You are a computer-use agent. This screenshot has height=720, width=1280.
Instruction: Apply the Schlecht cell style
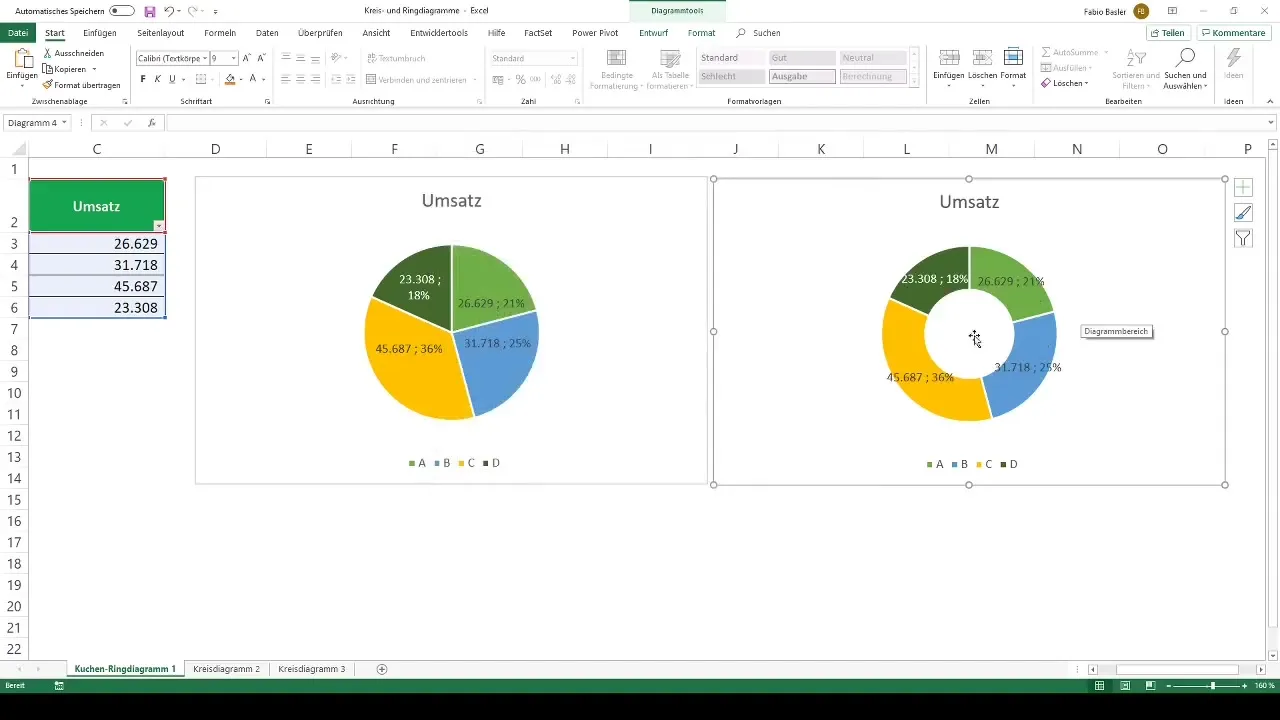[x=732, y=76]
